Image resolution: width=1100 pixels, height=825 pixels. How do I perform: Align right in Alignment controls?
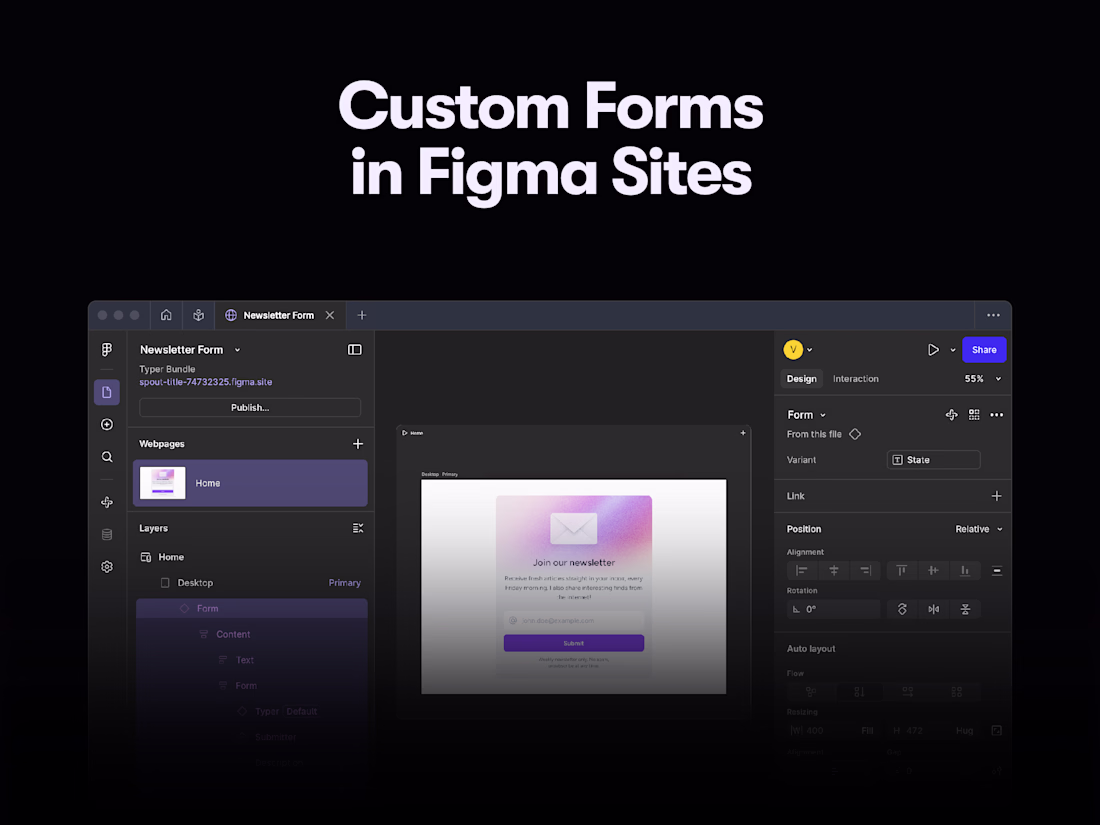[x=865, y=570]
